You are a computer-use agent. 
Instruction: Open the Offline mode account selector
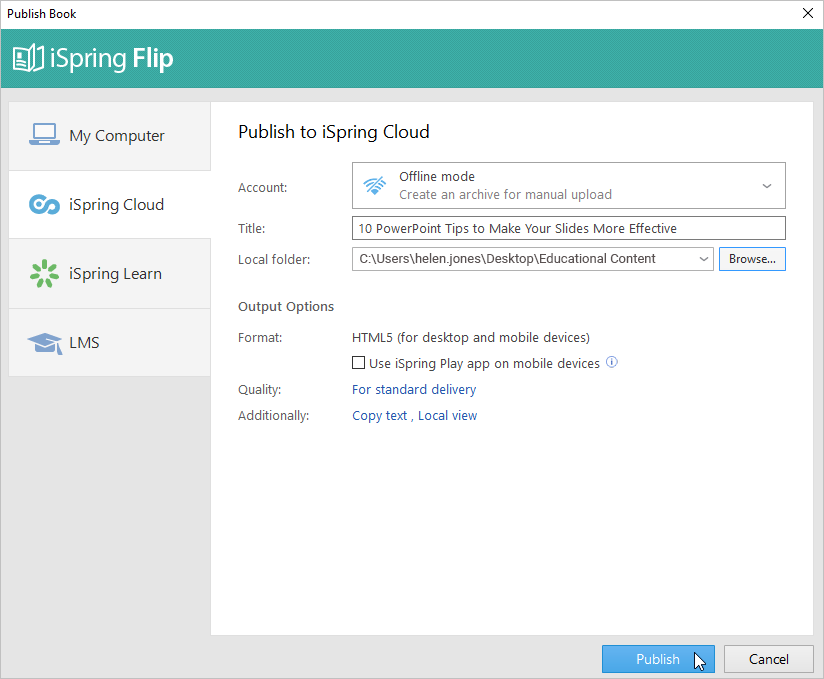coord(569,186)
